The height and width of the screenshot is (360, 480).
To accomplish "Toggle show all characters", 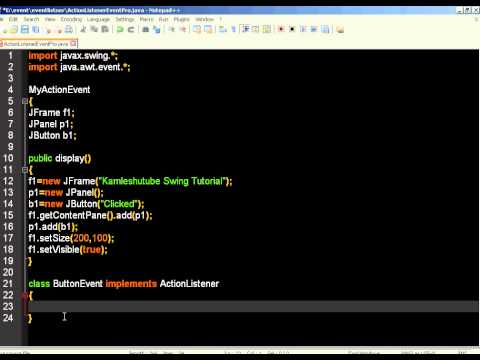I will click(233, 30).
